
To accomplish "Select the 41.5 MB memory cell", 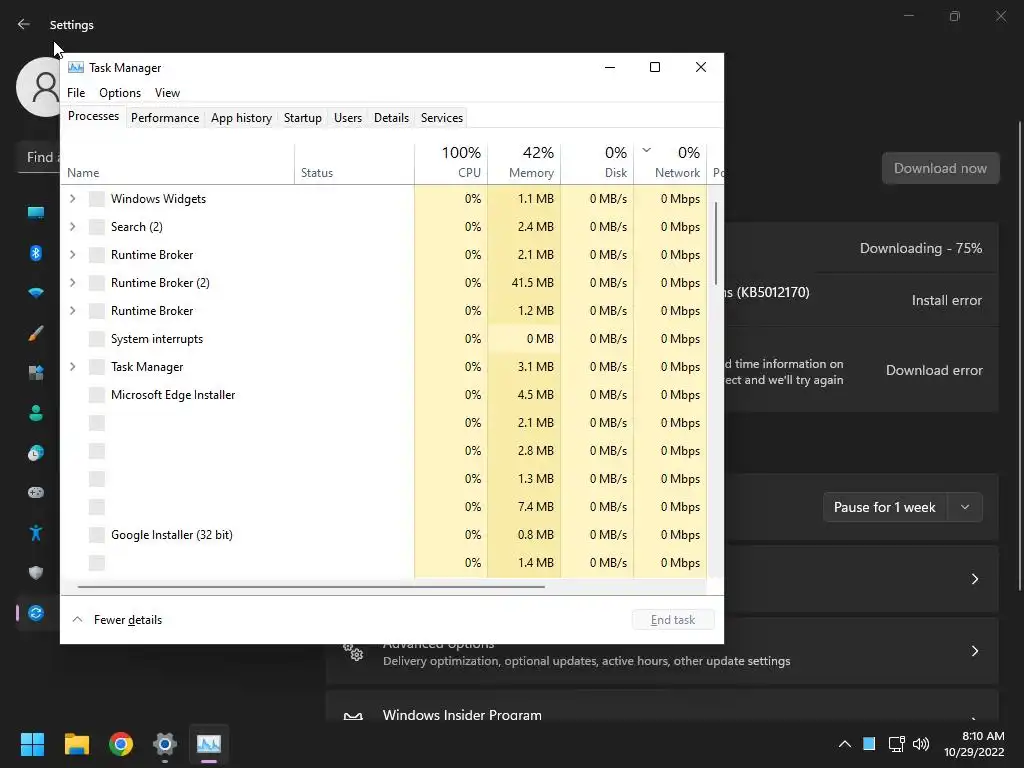I will 524,283.
